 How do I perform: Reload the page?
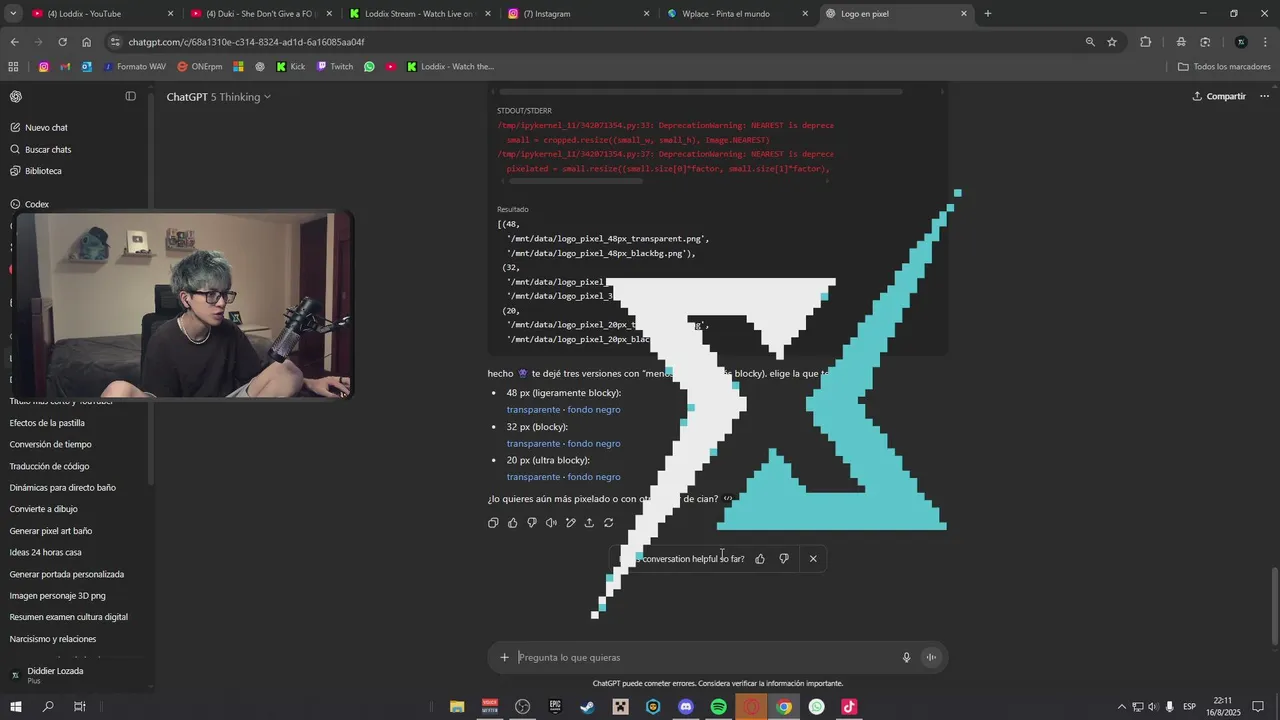click(62, 42)
